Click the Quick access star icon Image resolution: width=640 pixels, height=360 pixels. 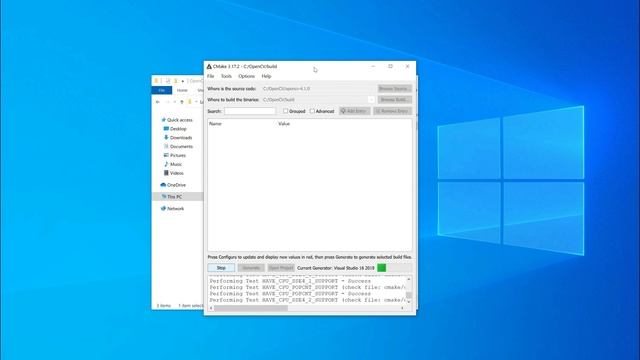163,120
